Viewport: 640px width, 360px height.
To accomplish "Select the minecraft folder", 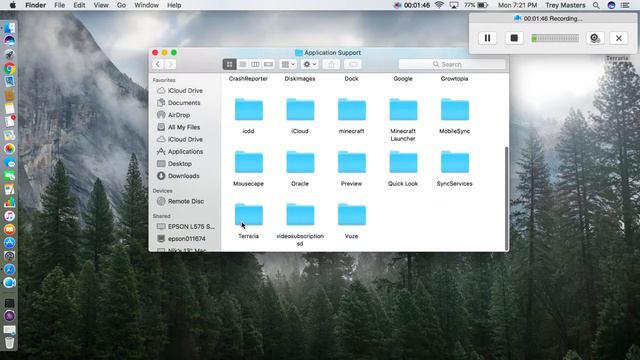I will (351, 110).
